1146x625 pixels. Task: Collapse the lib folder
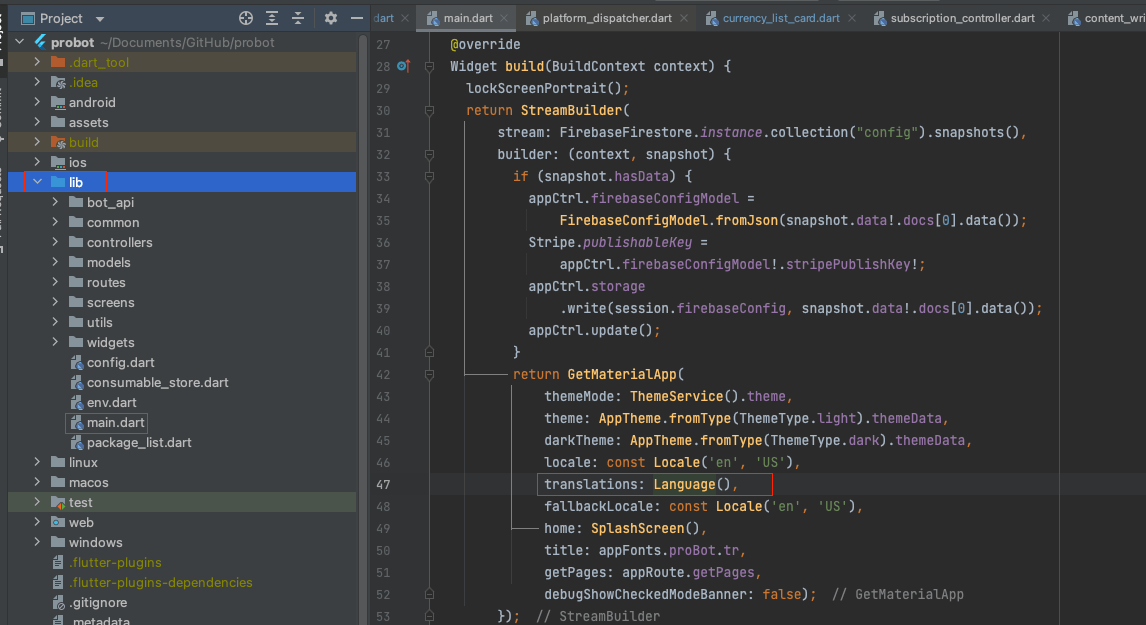coord(37,182)
